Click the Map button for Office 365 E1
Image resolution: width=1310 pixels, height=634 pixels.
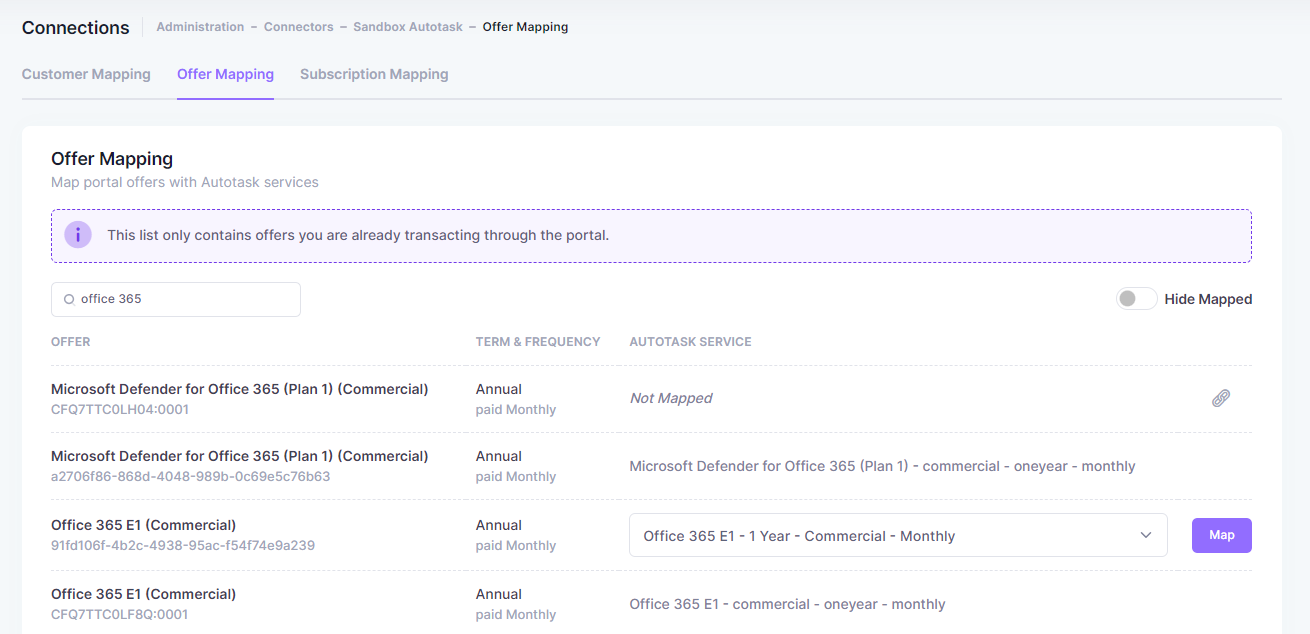(x=1222, y=535)
